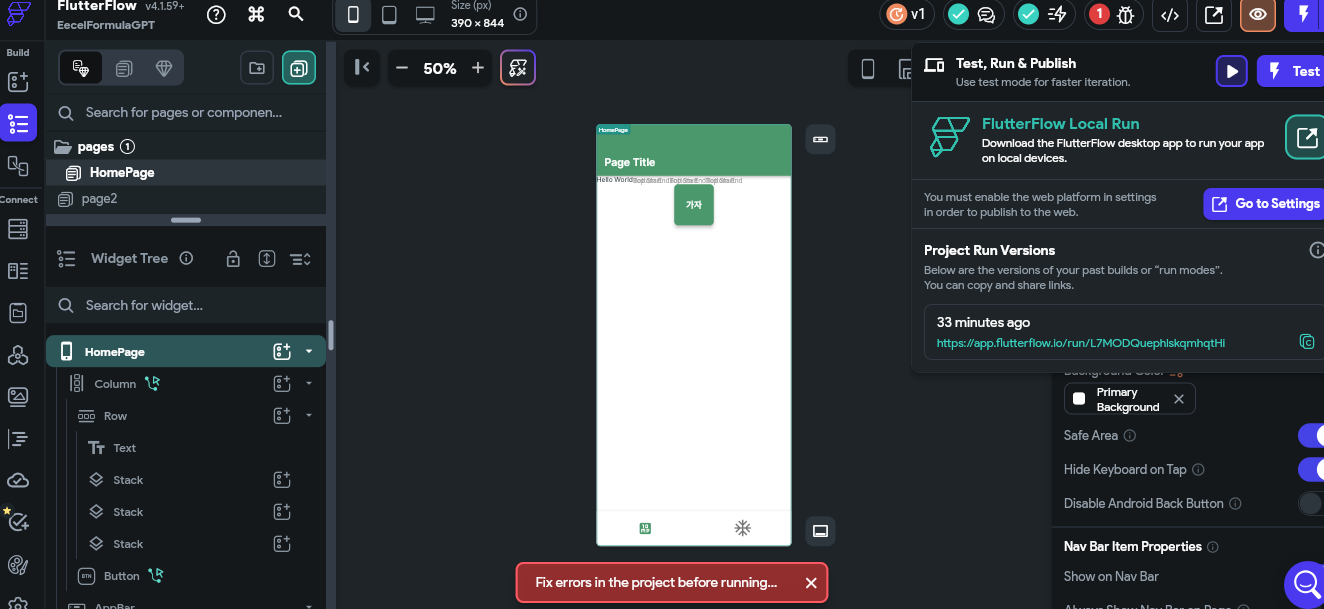This screenshot has width=1324, height=609.
Task: Open the widget tree options menu icon
Action: point(300,259)
